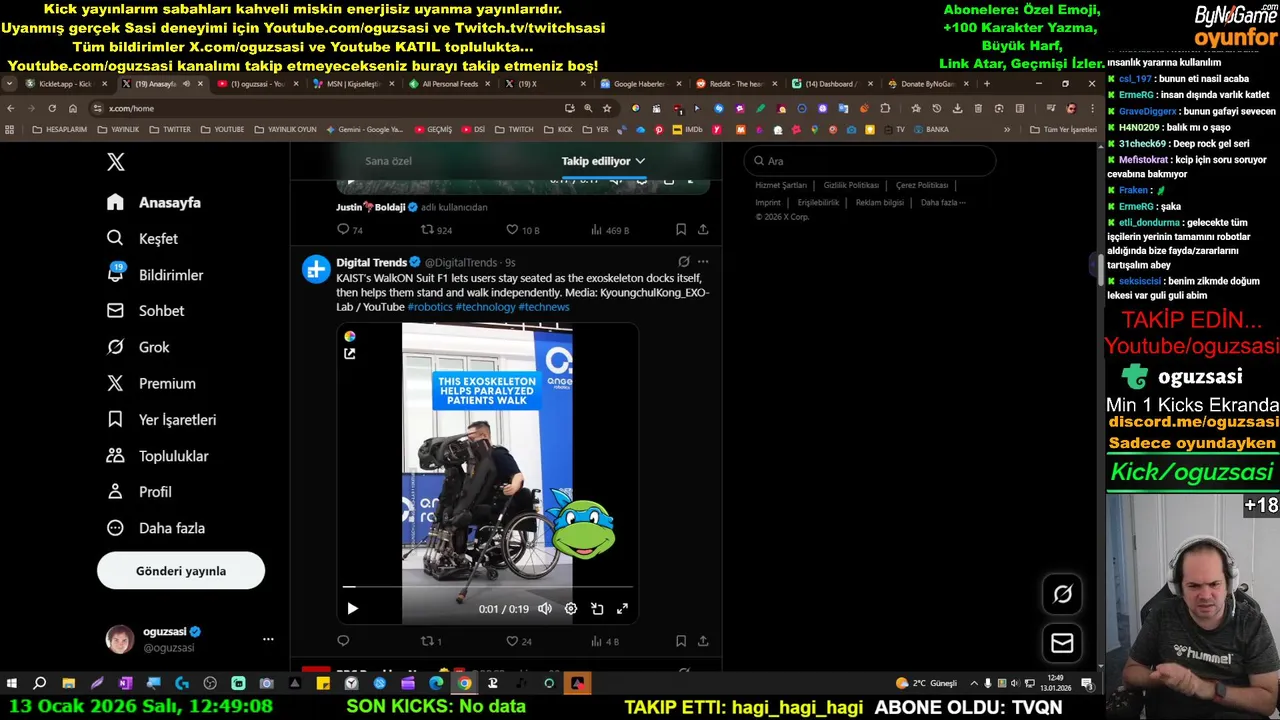Open video settings gear
This screenshot has width=1280, height=720.
coord(571,608)
